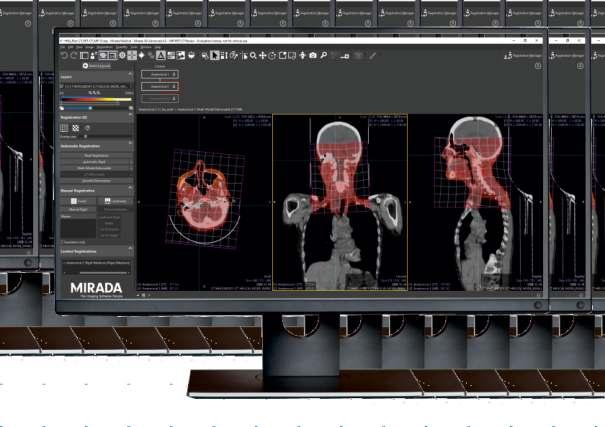The width and height of the screenshot is (605, 427).
Task: Open the Registration menu
Action: 104,47
